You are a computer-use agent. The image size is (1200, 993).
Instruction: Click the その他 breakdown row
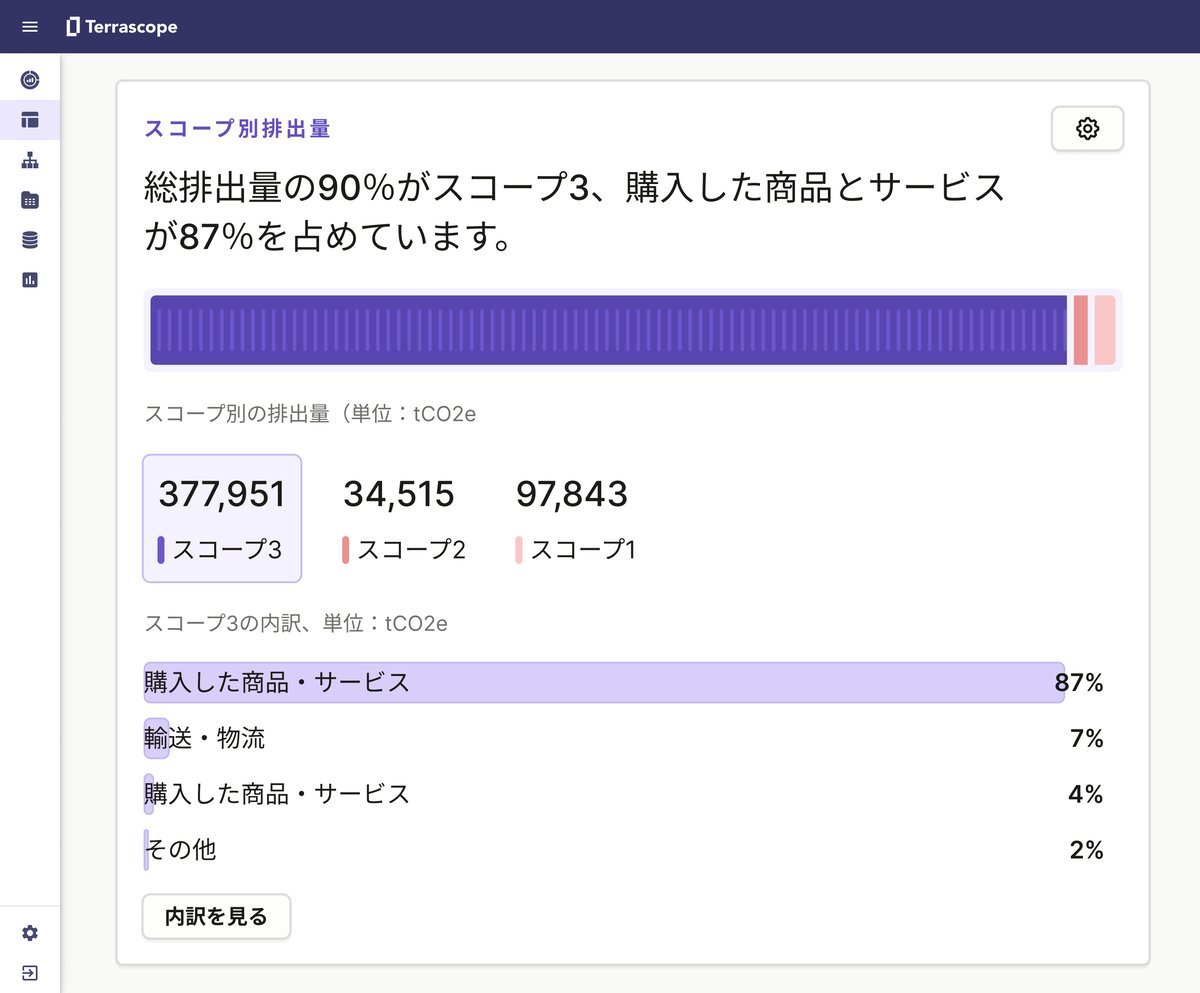coord(623,850)
